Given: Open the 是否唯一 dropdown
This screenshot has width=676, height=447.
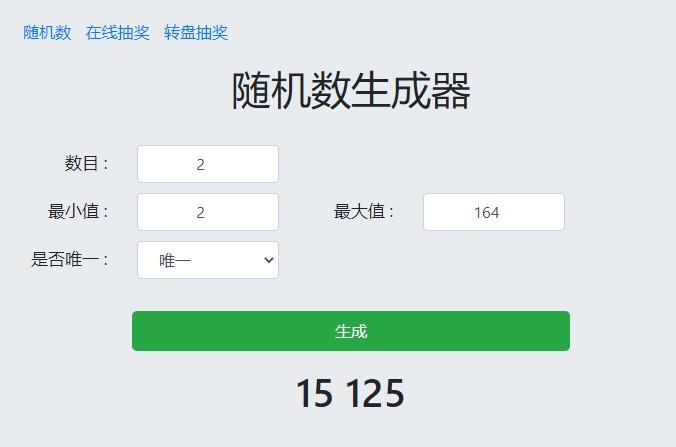Looking at the screenshot, I should click(208, 260).
